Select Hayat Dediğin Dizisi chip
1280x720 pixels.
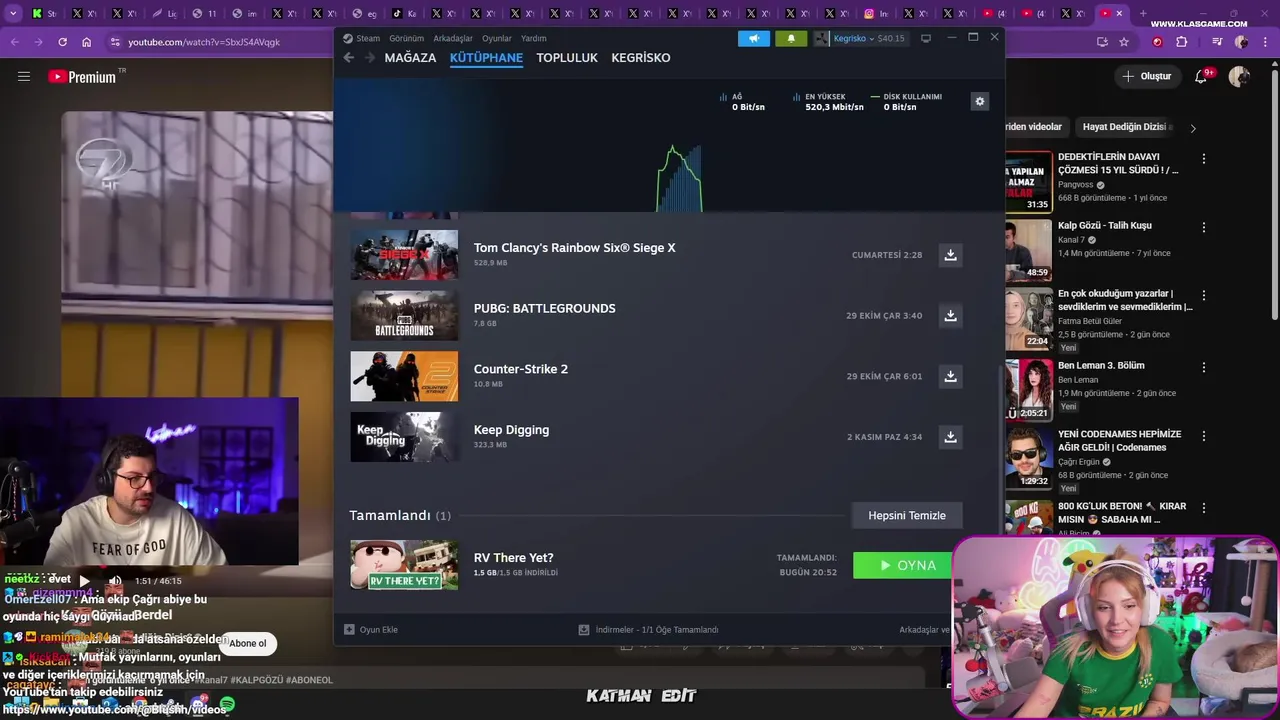[1127, 127]
